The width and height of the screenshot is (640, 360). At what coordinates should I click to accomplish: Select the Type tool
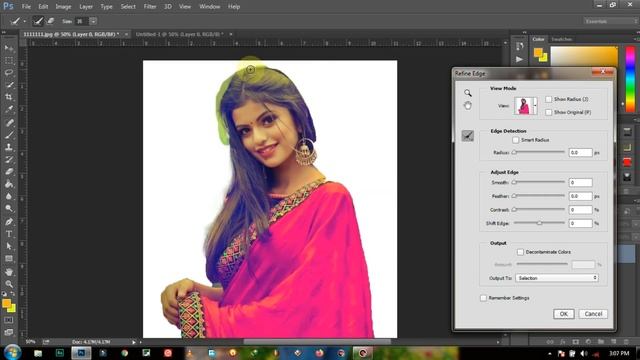point(9,234)
